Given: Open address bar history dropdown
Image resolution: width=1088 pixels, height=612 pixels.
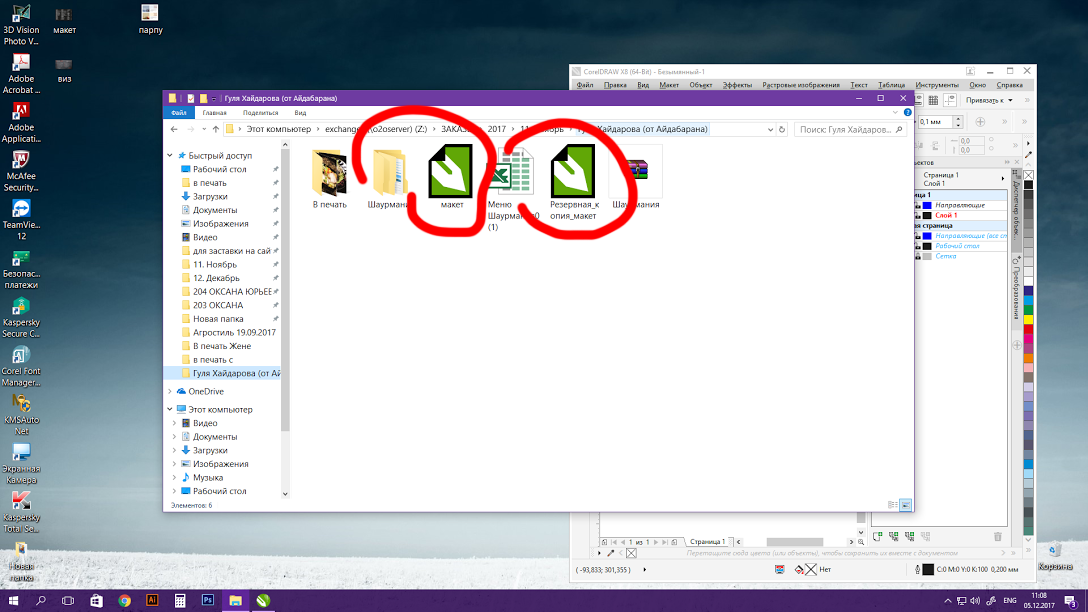Looking at the screenshot, I should [x=770, y=129].
